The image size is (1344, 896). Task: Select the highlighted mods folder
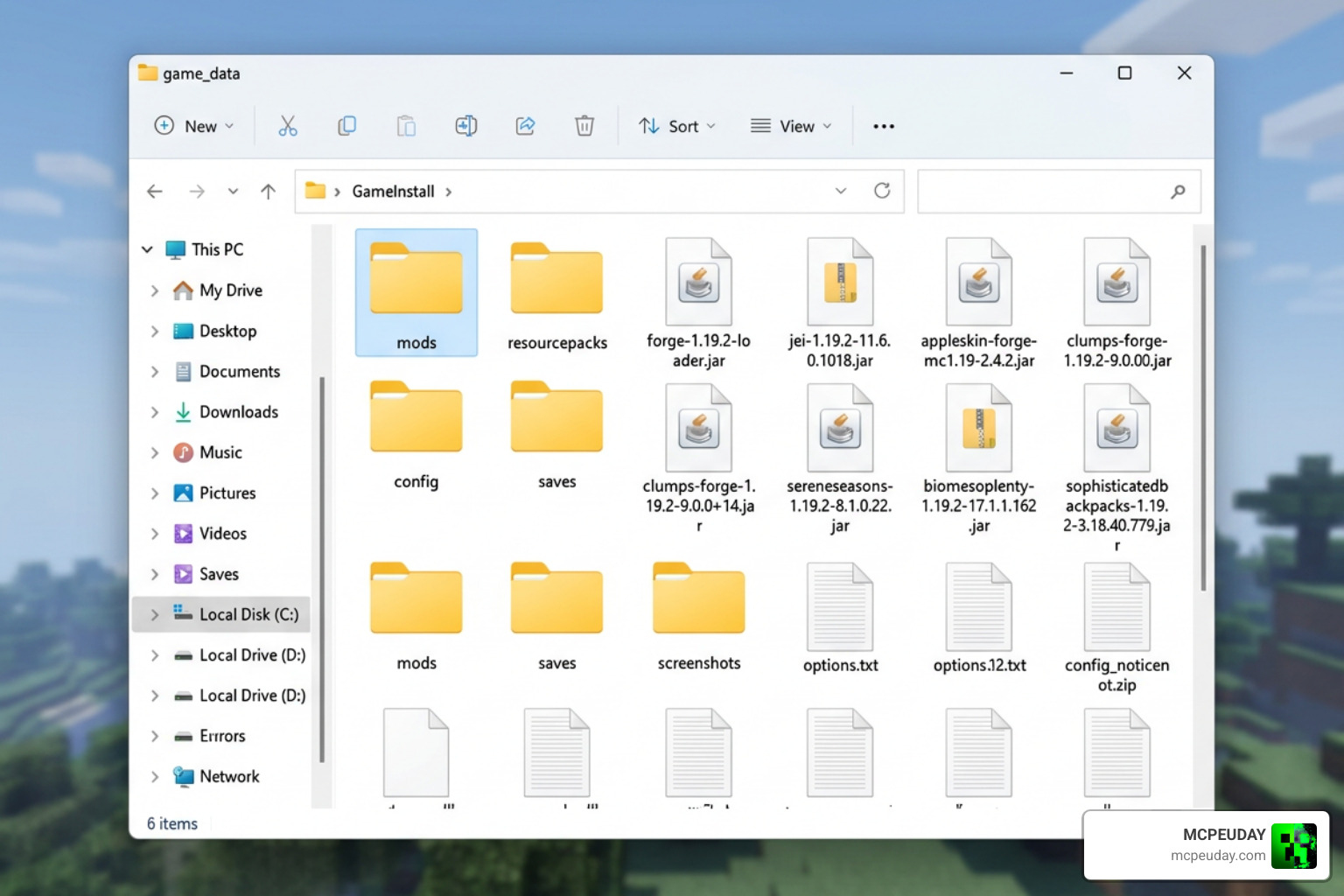[416, 292]
